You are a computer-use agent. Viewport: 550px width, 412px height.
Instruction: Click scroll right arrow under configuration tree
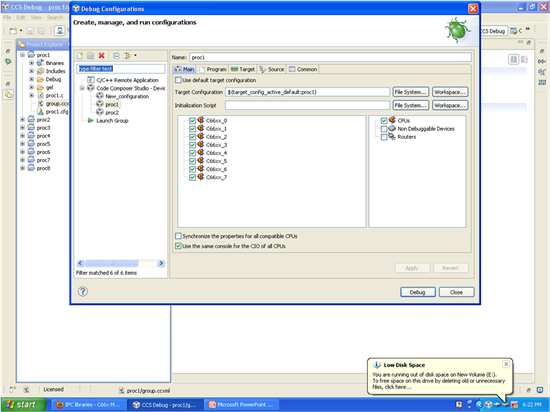[161, 263]
